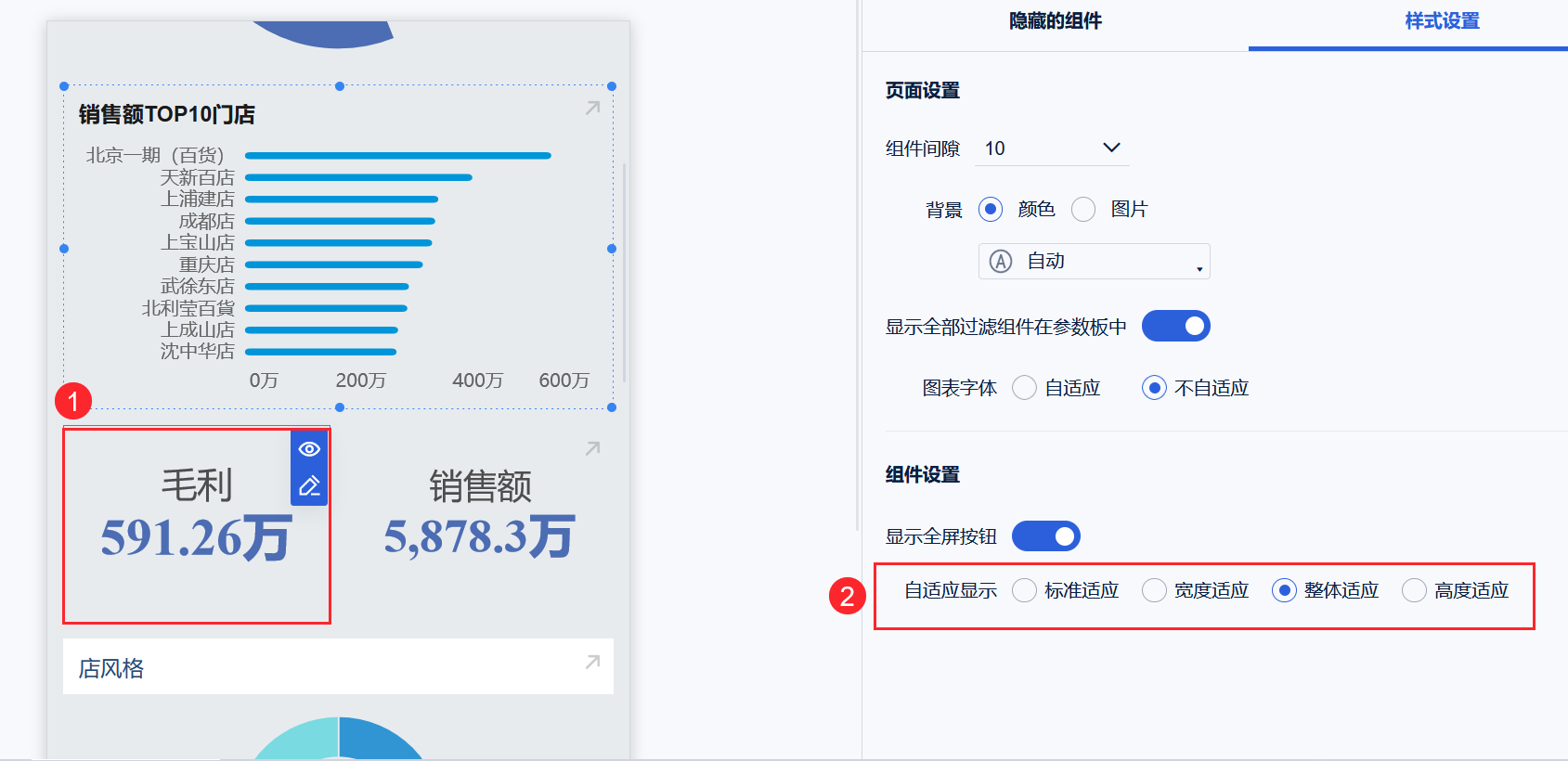Image resolution: width=1568 pixels, height=761 pixels.
Task: Click the 北利莹百貨 bar label
Action: point(188,308)
